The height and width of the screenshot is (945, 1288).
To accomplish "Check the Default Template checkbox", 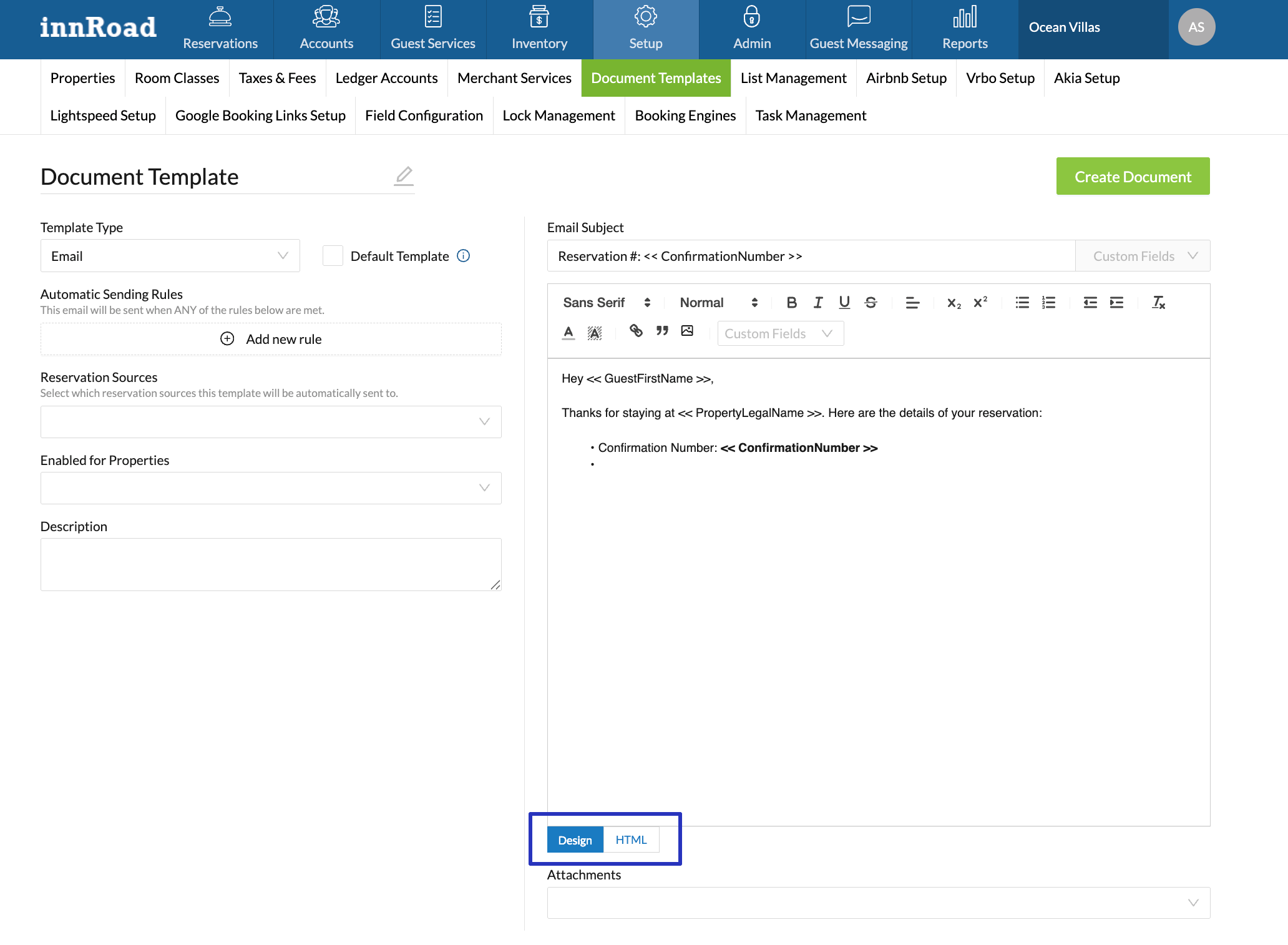I will 333,256.
